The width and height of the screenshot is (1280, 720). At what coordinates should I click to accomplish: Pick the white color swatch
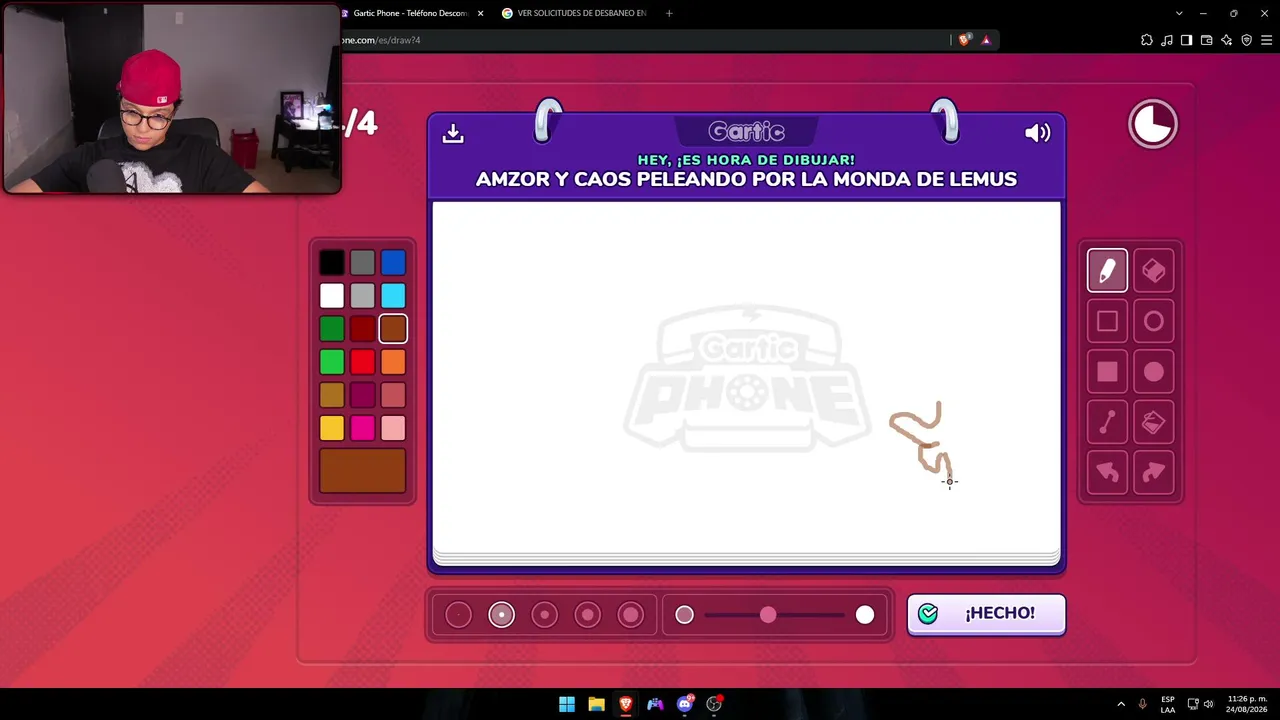pyautogui.click(x=332, y=296)
